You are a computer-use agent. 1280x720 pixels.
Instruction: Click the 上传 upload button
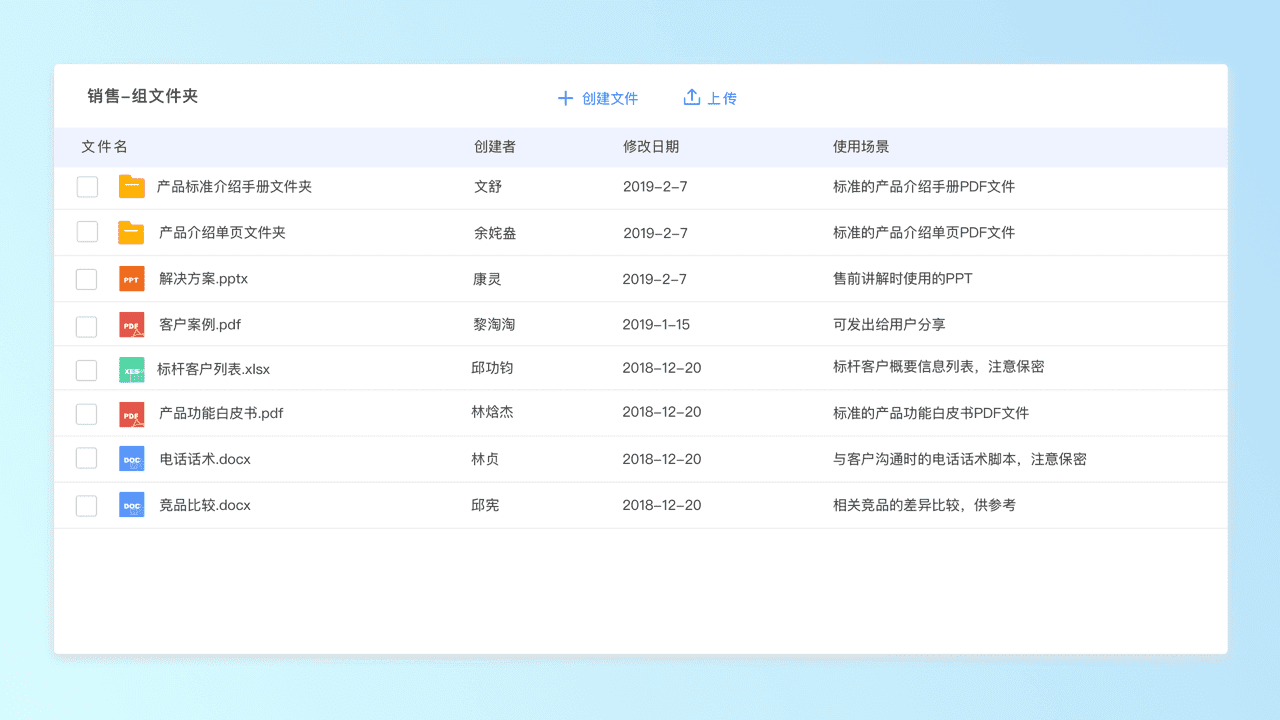coord(710,98)
